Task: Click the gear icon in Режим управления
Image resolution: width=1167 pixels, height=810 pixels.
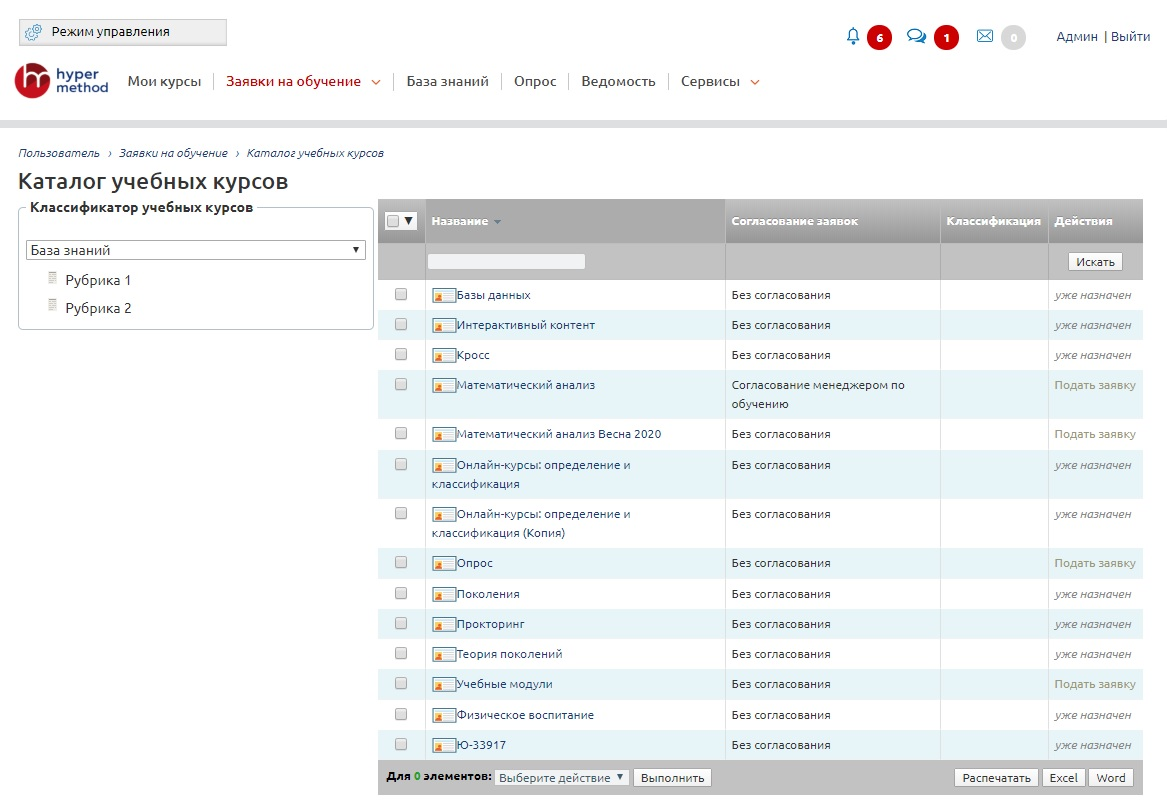Action: tap(33, 32)
